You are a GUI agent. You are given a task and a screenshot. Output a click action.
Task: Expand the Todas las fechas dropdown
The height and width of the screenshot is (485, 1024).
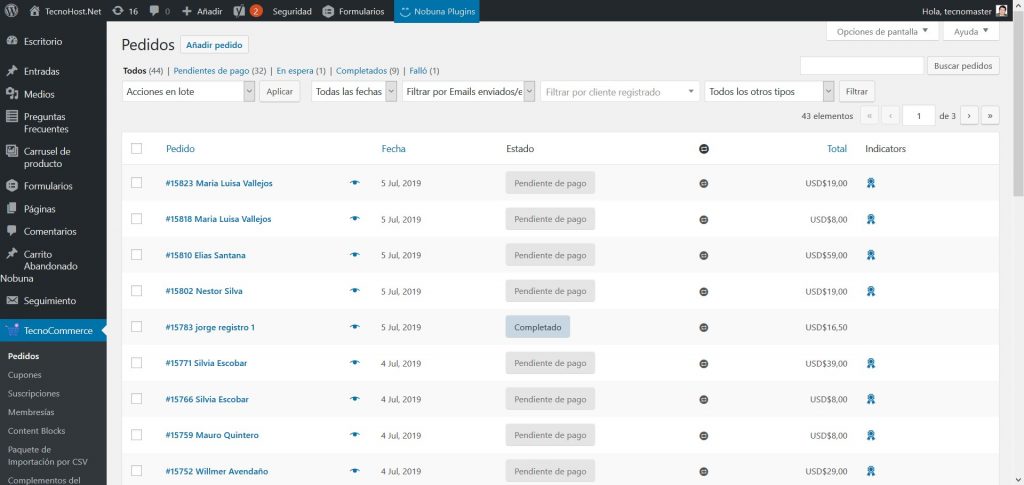coord(354,91)
